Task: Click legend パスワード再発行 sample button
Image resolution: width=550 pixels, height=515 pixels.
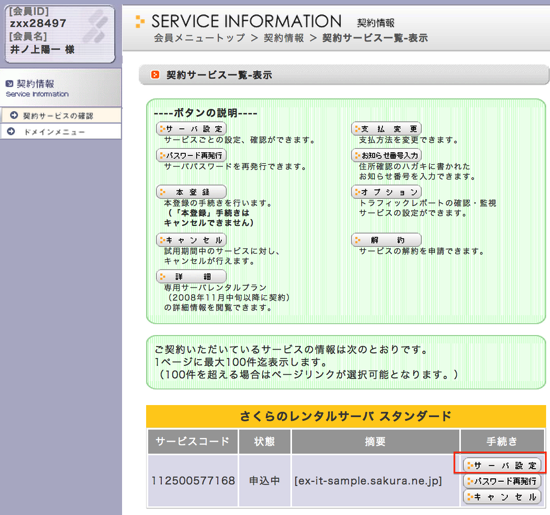Action: tap(191, 155)
